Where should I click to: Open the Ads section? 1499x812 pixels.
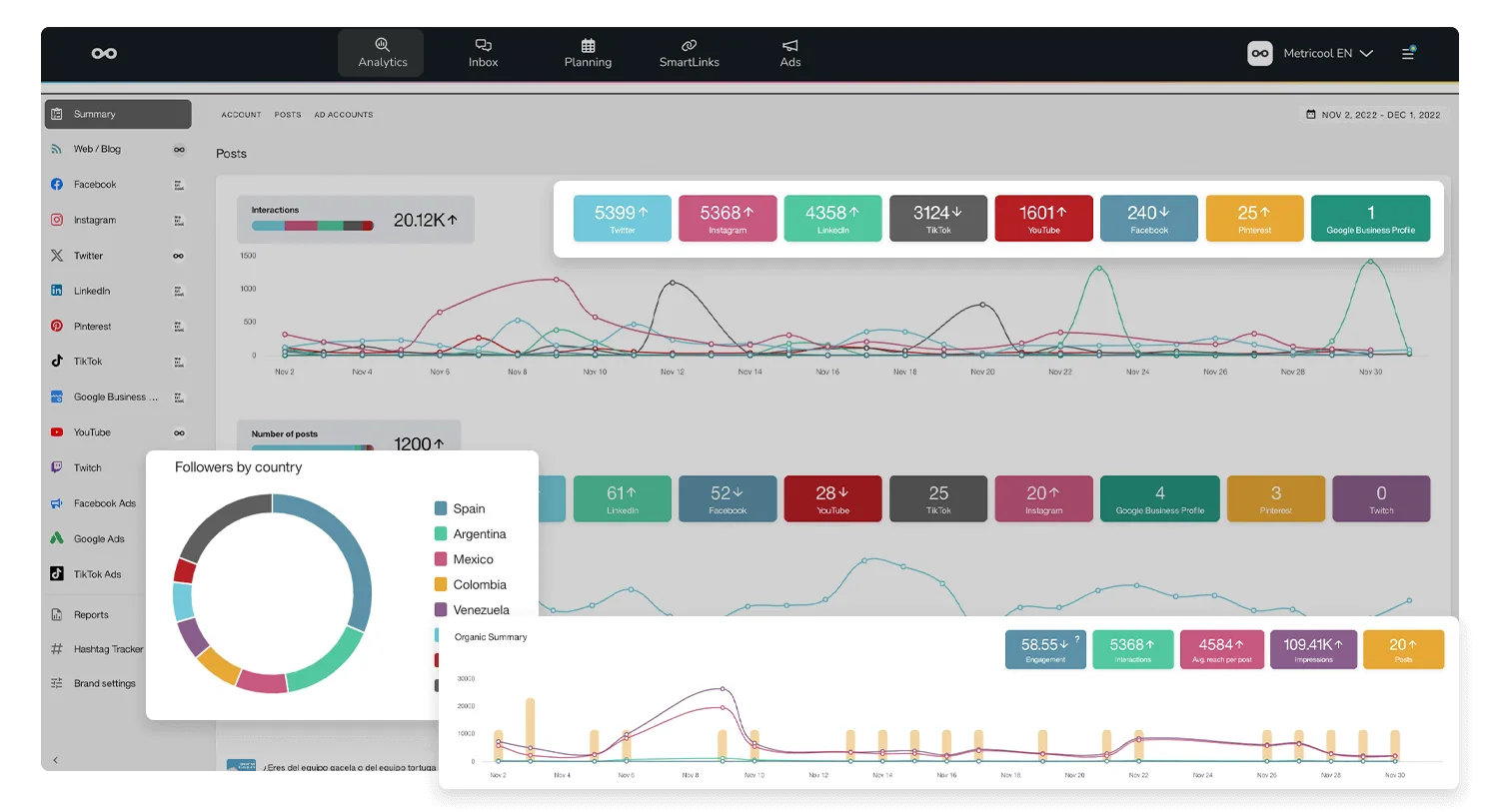790,53
